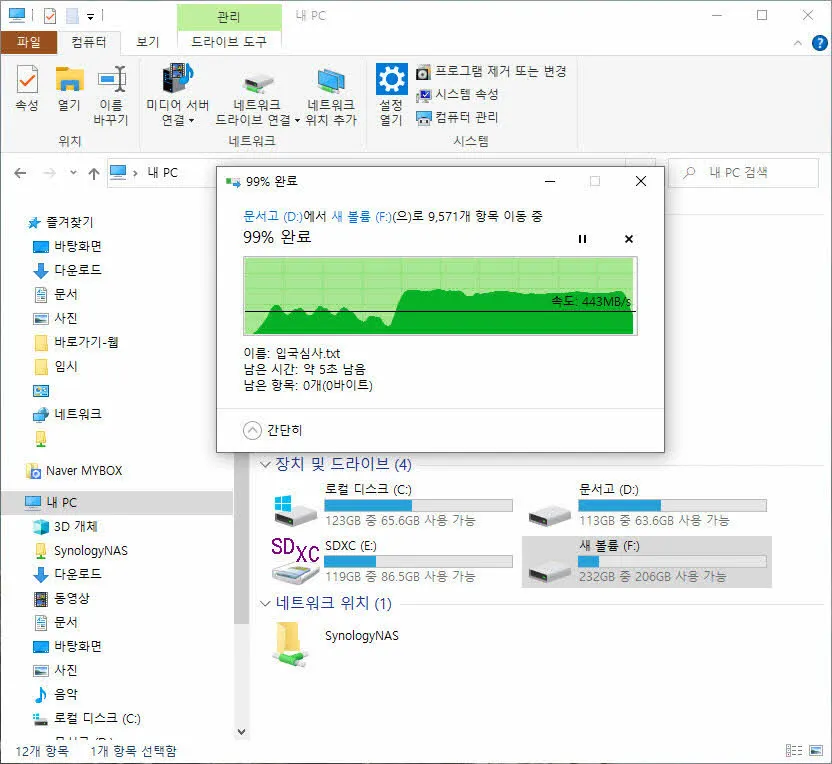832x764 pixels.
Task: Collapse the 네트워크 위치 group
Action: click(x=265, y=603)
